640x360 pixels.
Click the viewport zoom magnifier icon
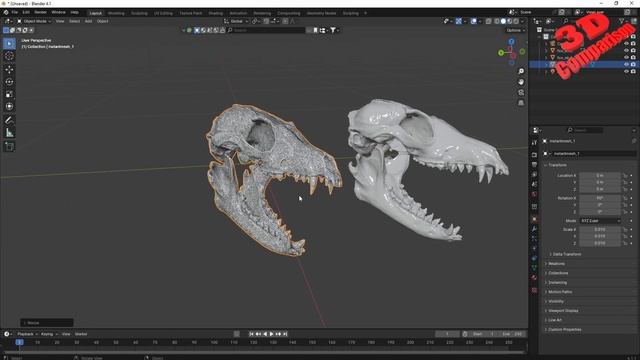click(x=521, y=71)
